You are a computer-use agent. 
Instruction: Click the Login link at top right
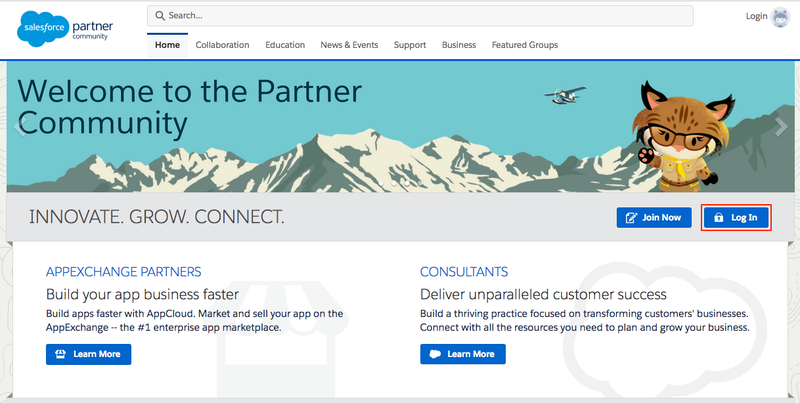tap(756, 16)
